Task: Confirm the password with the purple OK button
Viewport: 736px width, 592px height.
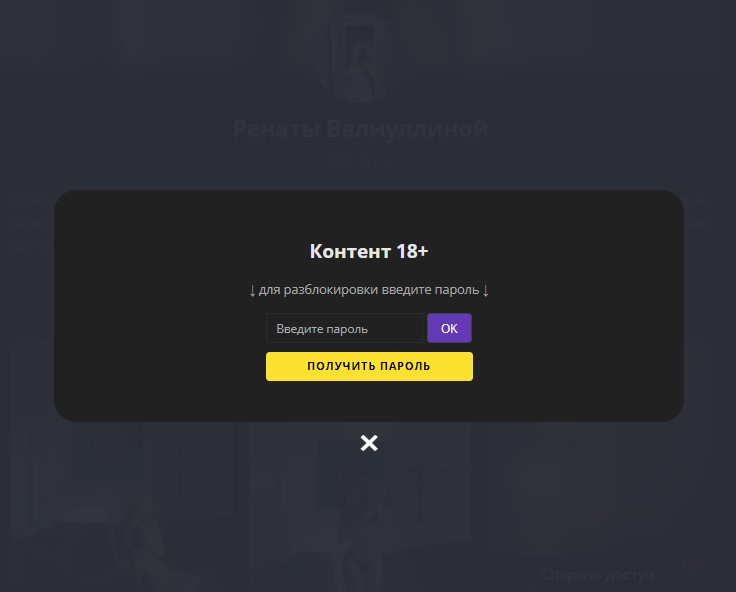Action: click(x=449, y=328)
